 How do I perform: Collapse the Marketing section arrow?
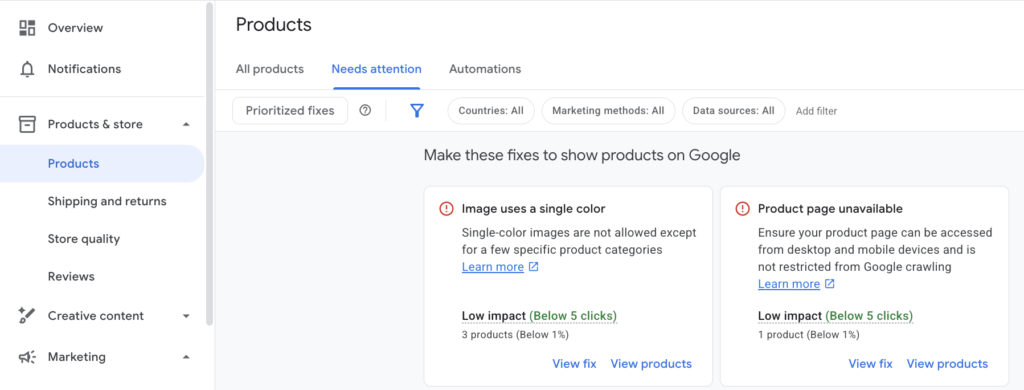[186, 357]
